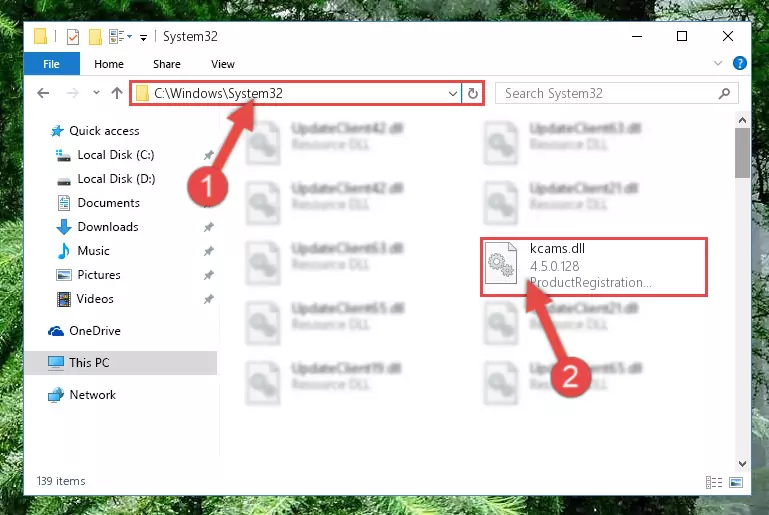Image resolution: width=769 pixels, height=515 pixels.
Task: Switch to Details view icon in status bar
Action: 714,483
